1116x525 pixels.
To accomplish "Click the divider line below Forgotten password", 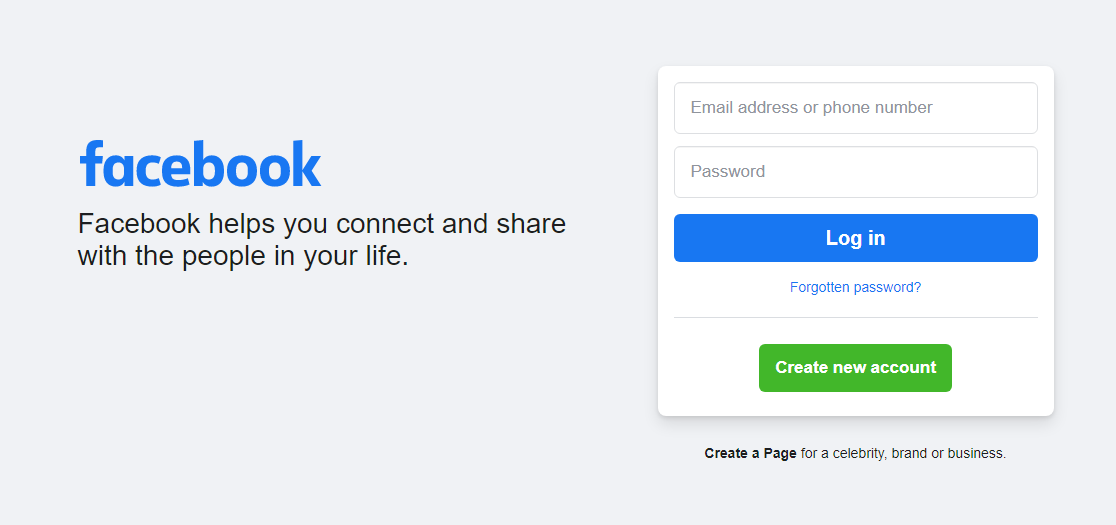I will click(856, 317).
